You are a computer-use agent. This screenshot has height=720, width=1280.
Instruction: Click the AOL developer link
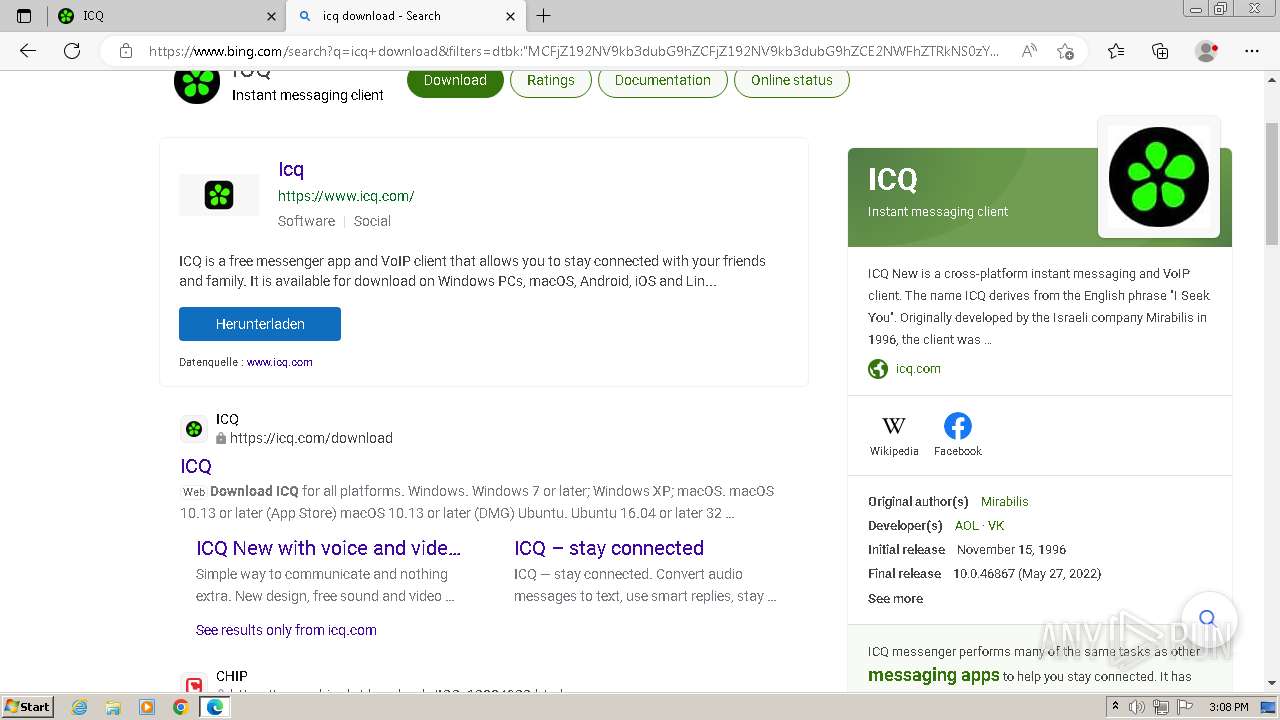[x=967, y=526]
